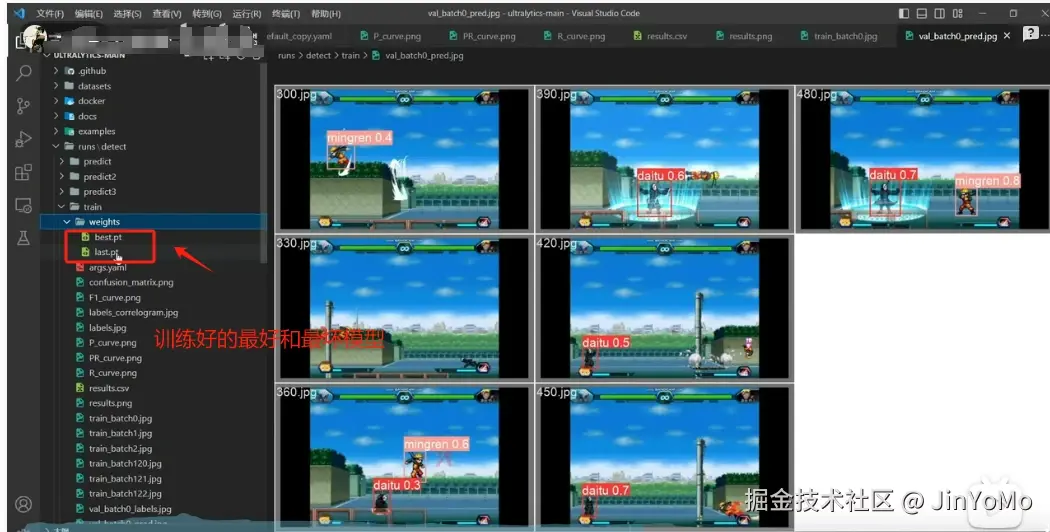Open the Search view in activity bar
The height and width of the screenshot is (532, 1050).
[23, 72]
